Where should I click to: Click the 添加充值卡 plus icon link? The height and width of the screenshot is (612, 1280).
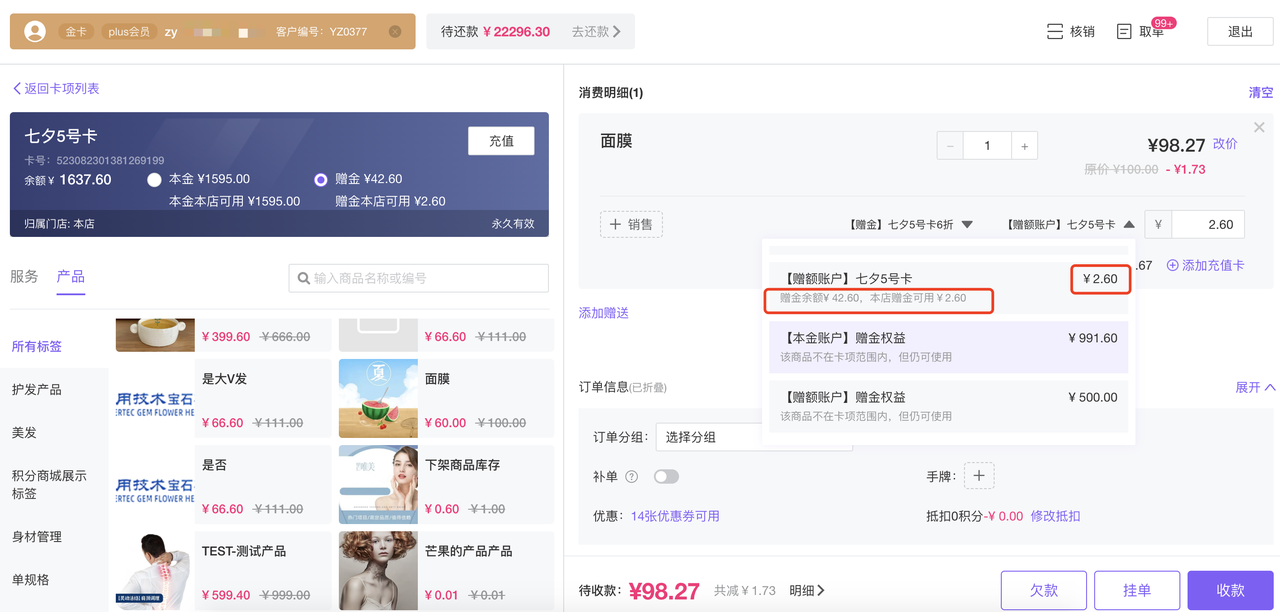1205,265
